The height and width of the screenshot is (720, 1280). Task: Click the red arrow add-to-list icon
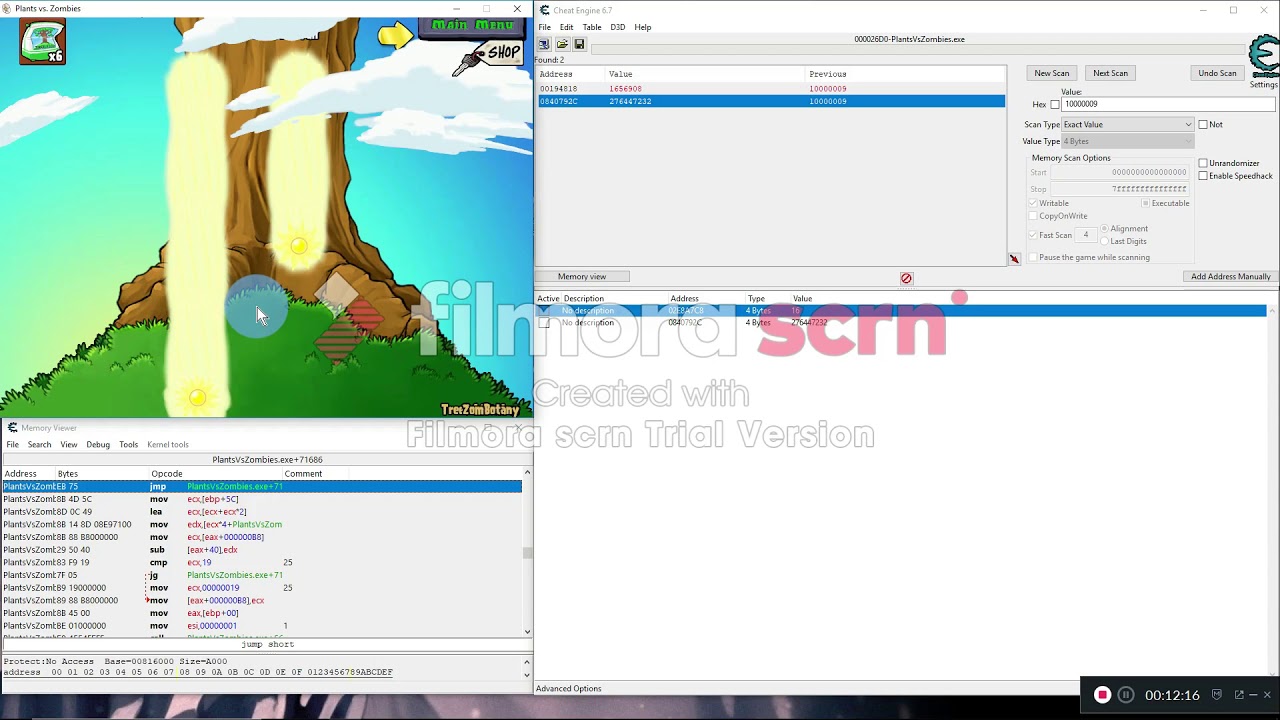1014,259
